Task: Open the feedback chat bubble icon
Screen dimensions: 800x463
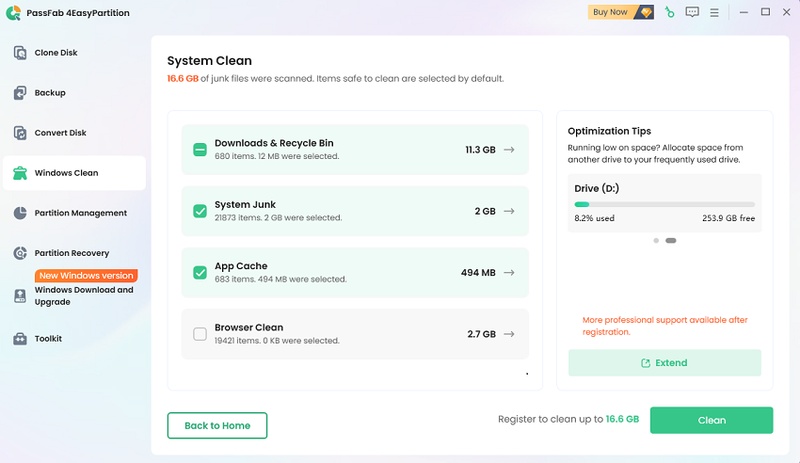Action: 692,12
